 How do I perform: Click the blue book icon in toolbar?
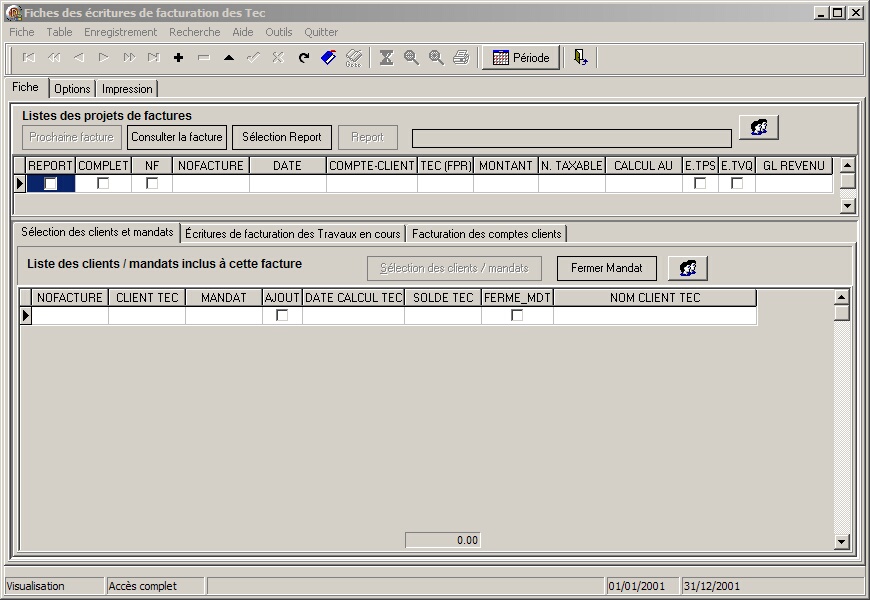(x=328, y=58)
